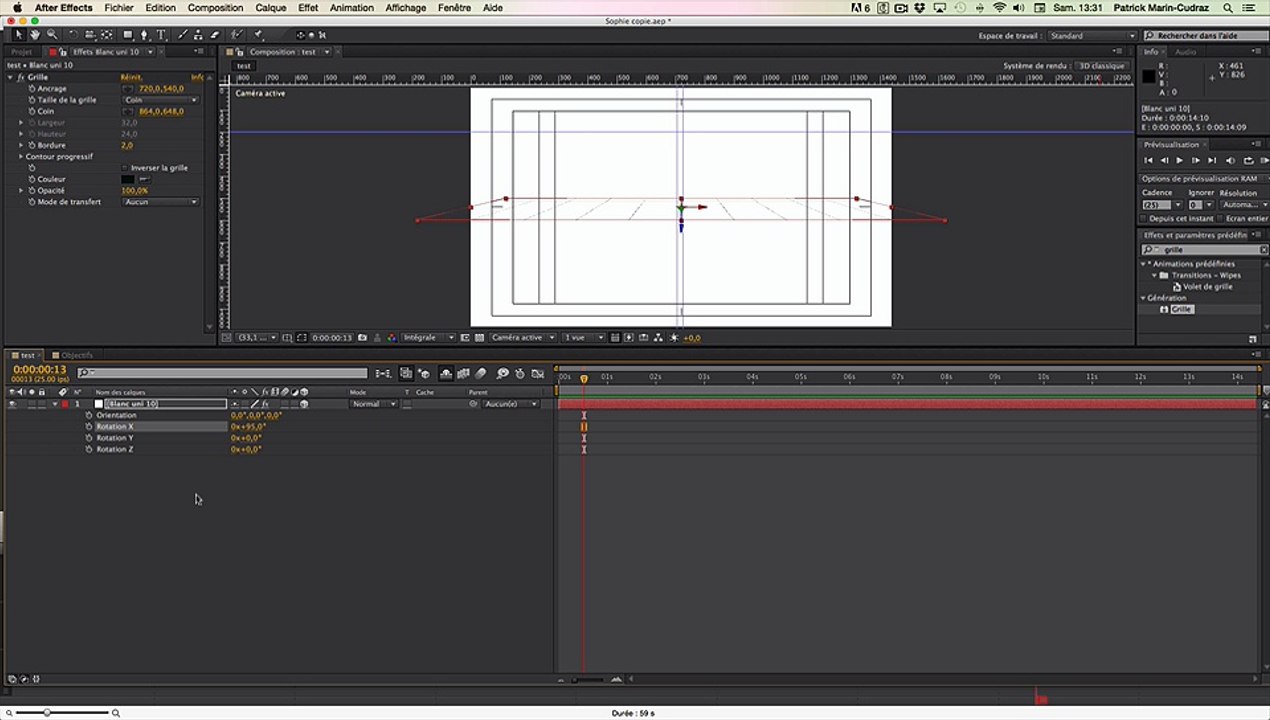Open the graph editor icon in timeline
The width and height of the screenshot is (1270, 720).
click(x=537, y=373)
